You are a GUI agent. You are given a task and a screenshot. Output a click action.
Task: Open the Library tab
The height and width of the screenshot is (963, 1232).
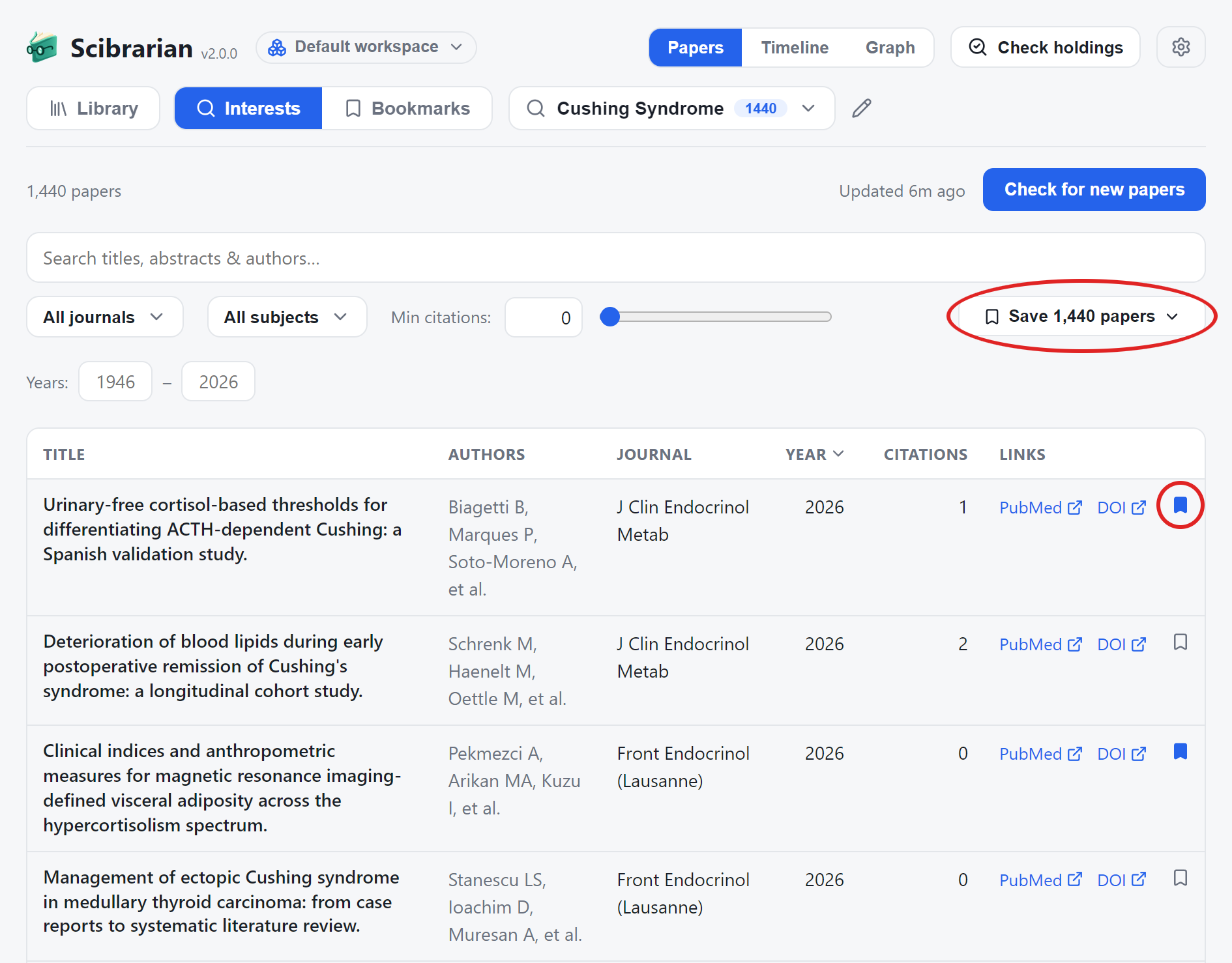tap(93, 108)
